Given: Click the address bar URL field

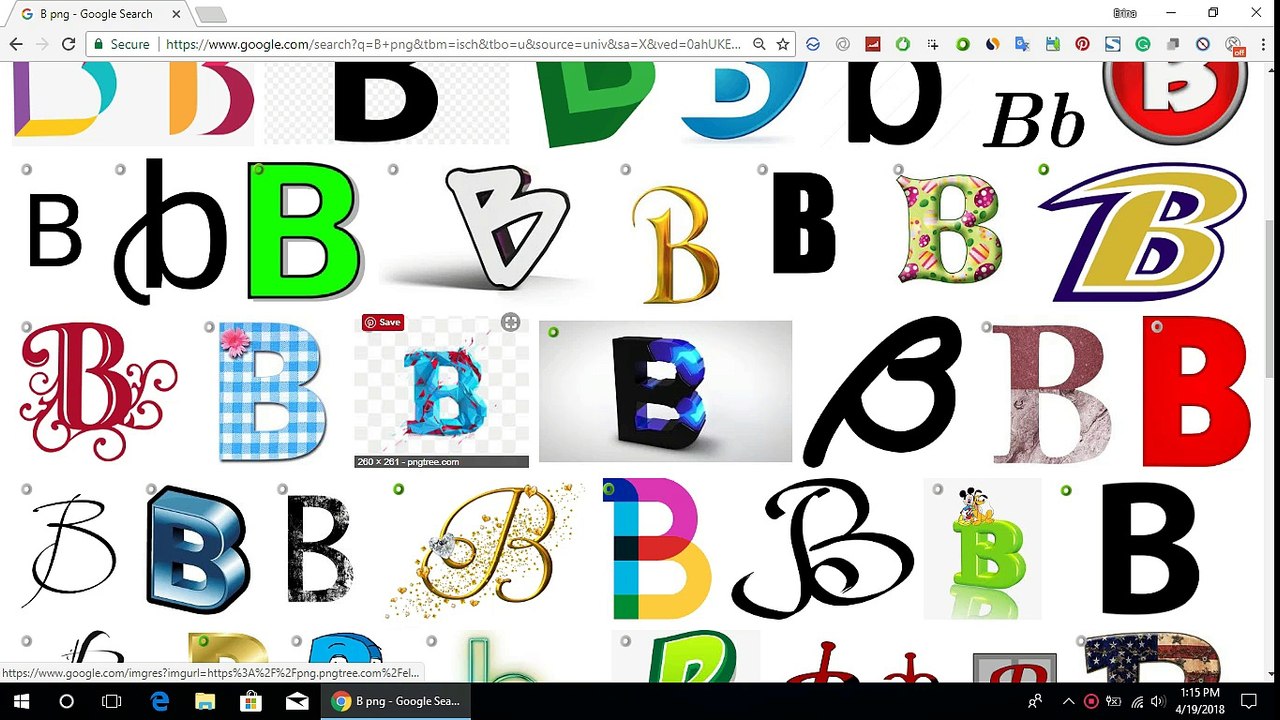Looking at the screenshot, I should click(x=453, y=44).
